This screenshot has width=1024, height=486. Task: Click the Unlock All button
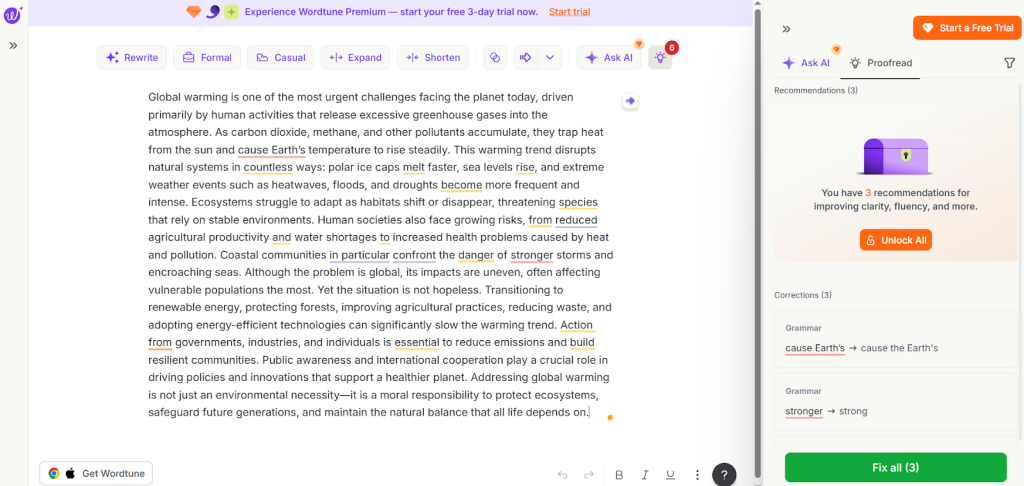tap(895, 240)
